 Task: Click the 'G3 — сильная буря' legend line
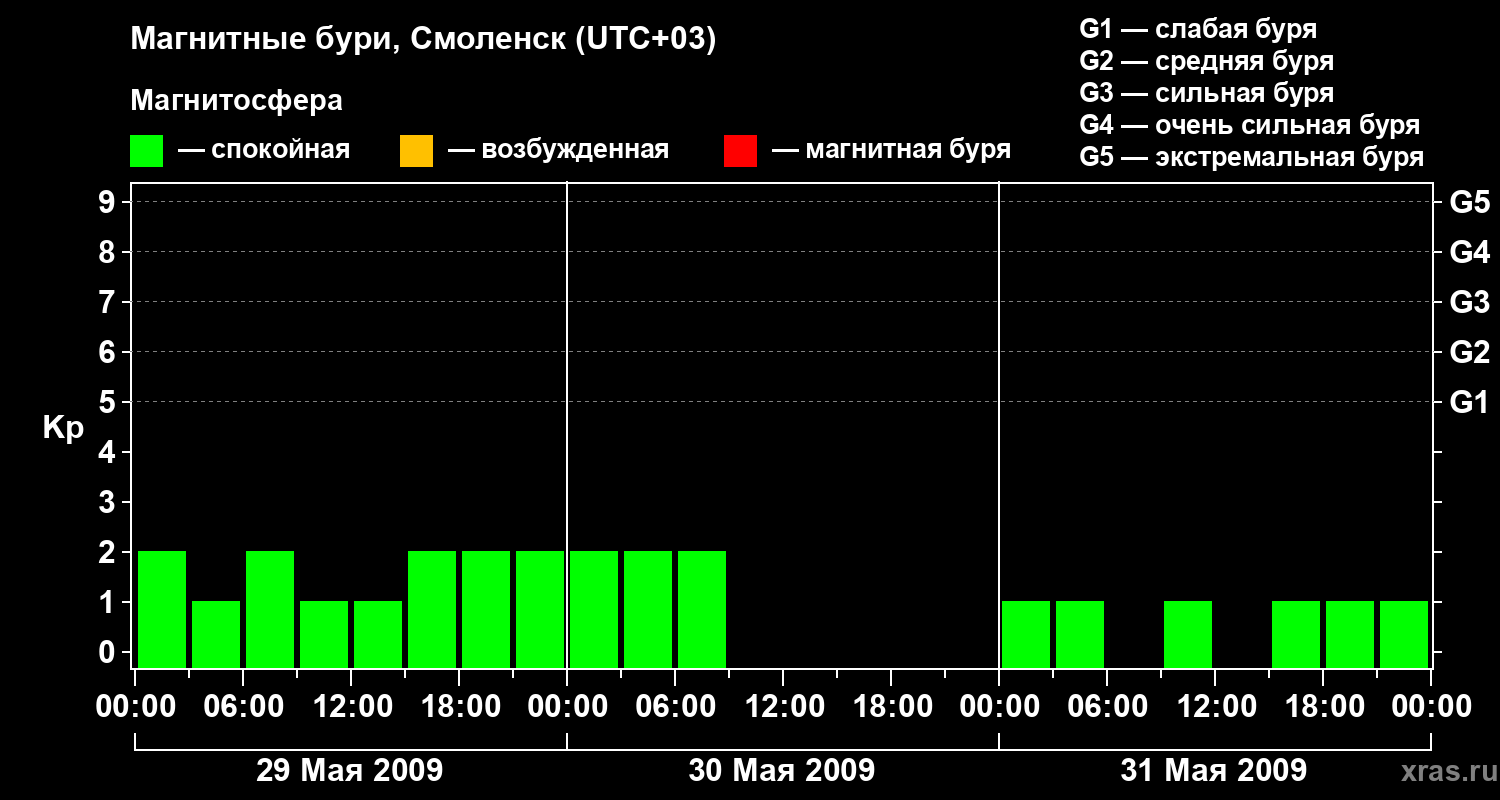(1206, 93)
